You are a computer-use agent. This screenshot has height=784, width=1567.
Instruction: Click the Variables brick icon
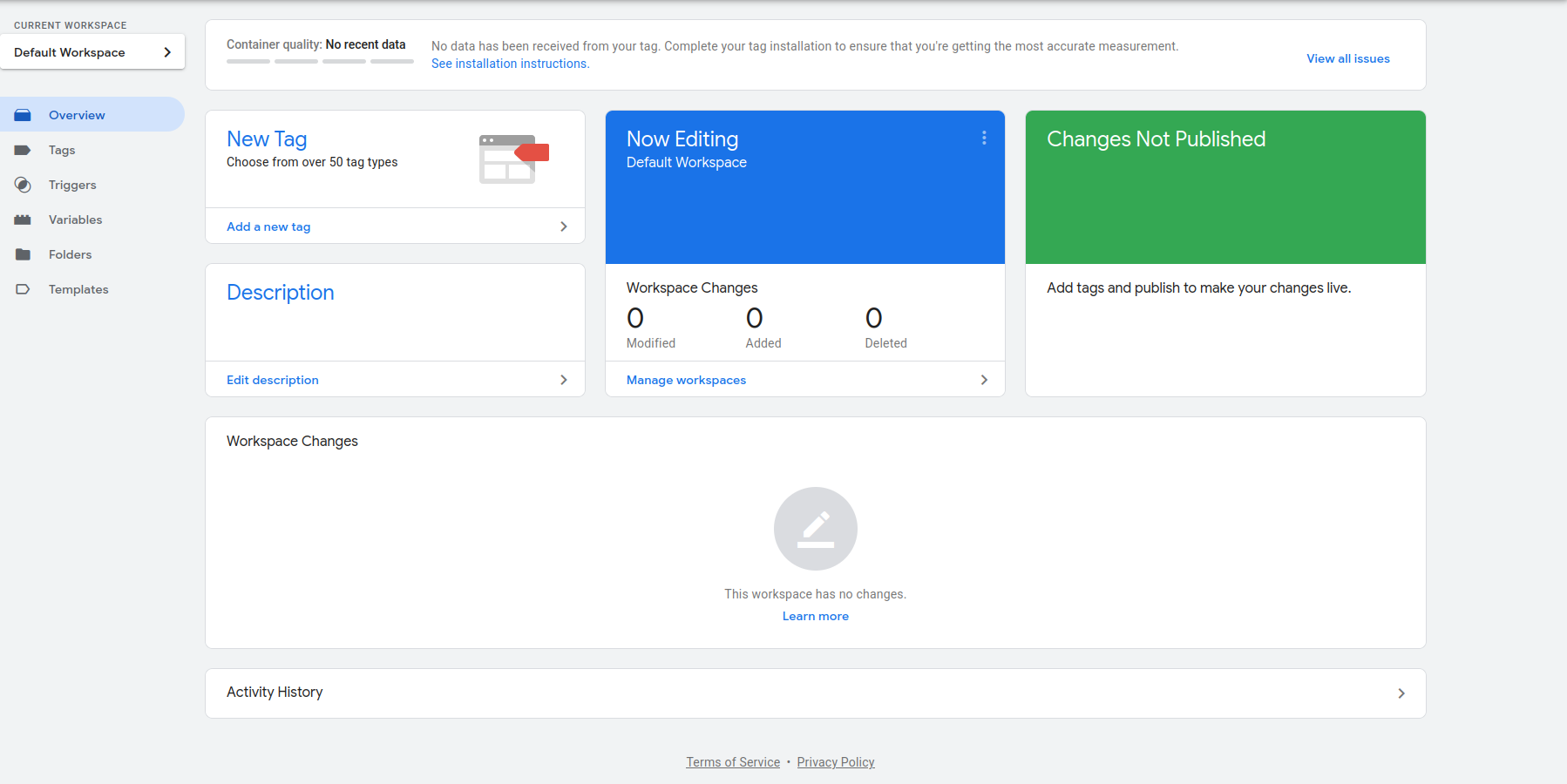pos(23,220)
